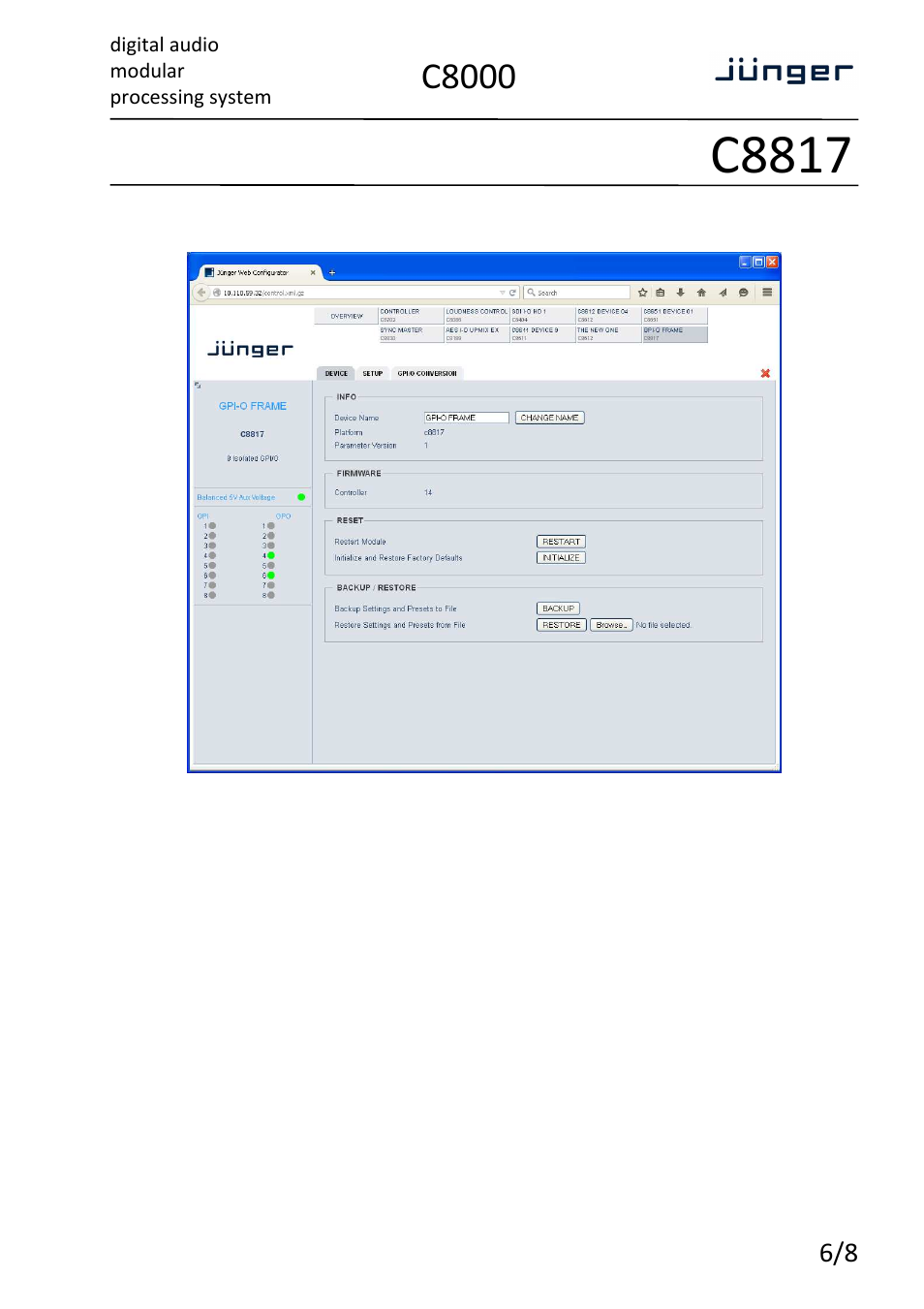Image resolution: width=924 pixels, height=1309 pixels.
Task: Select THE NEW ONE module
Action: 608,334
